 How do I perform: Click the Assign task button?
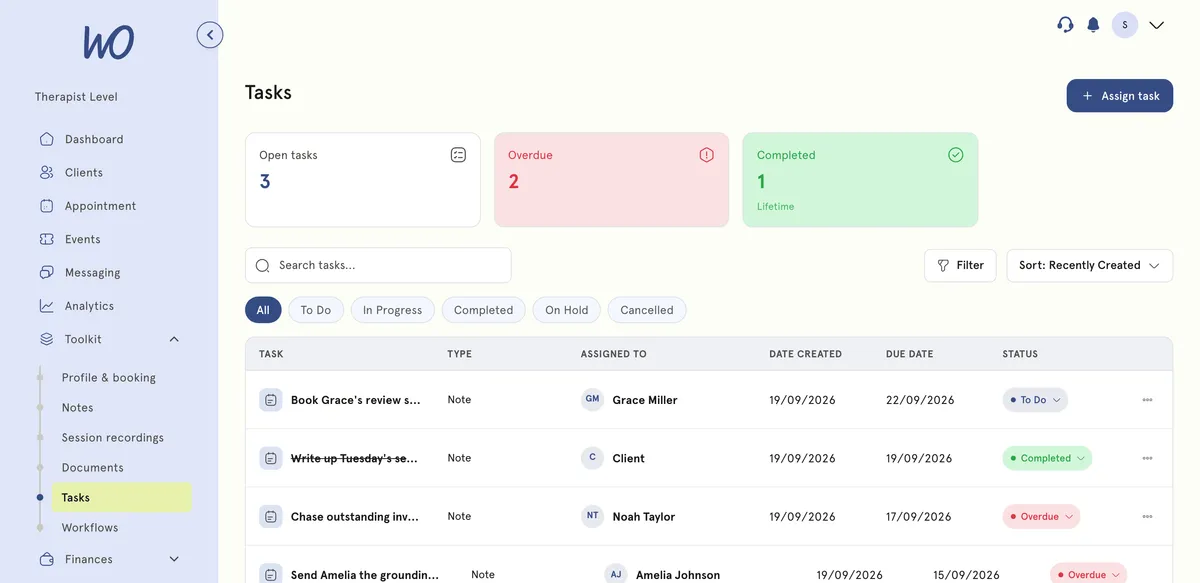click(1120, 96)
